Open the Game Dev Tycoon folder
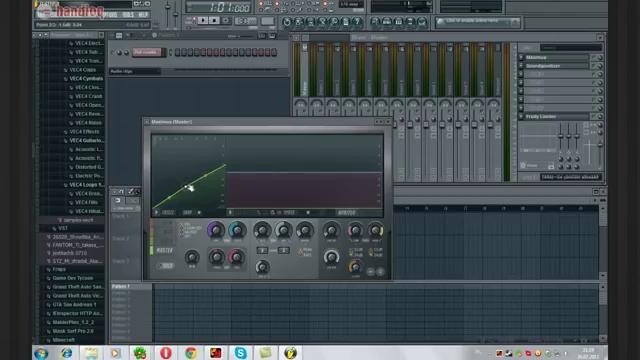The width and height of the screenshot is (640, 360). coord(73,278)
